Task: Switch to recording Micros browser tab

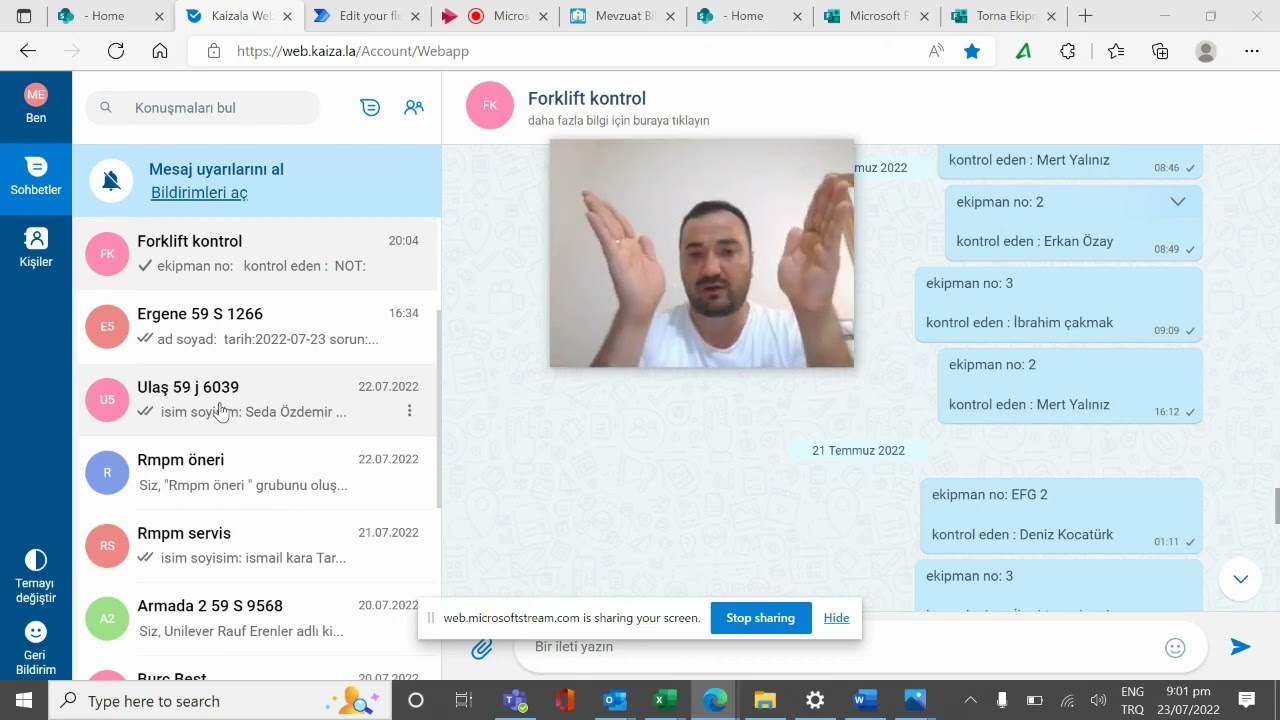Action: [x=497, y=16]
